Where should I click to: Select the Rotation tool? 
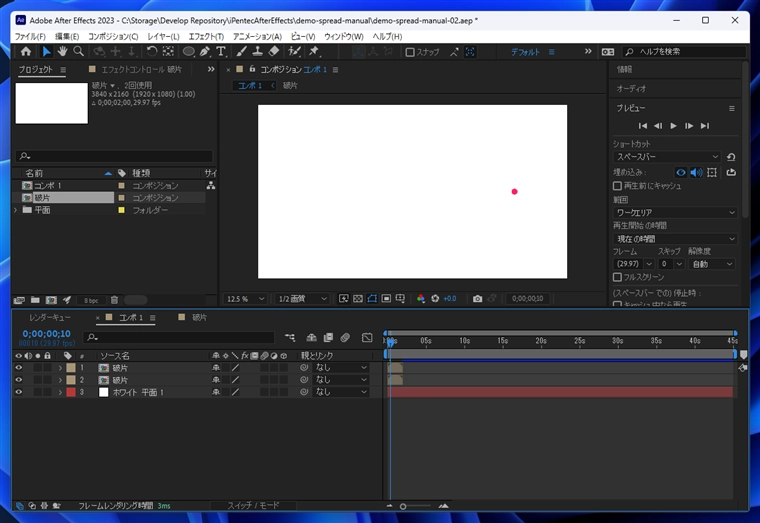pos(152,51)
